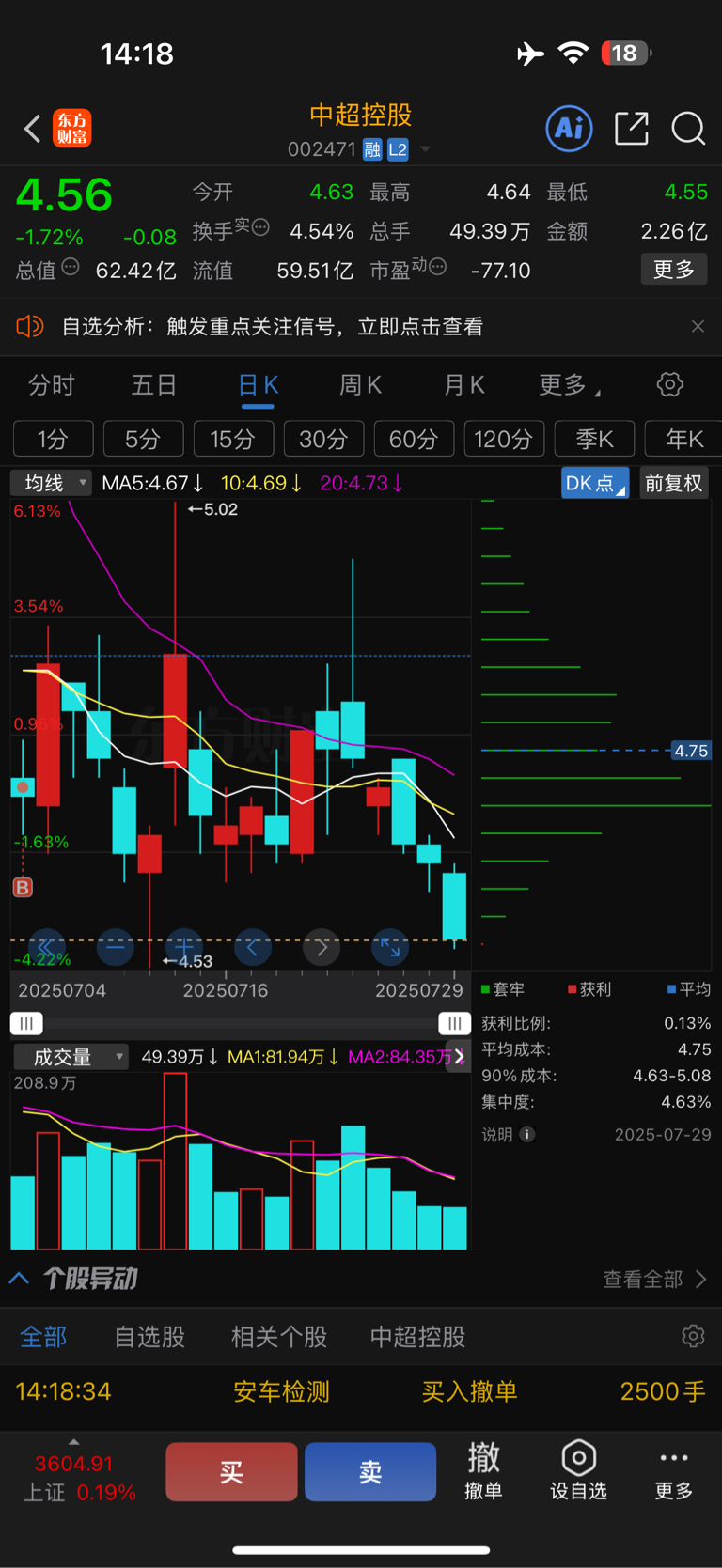Select the 自选股 tab

pyautogui.click(x=149, y=1336)
